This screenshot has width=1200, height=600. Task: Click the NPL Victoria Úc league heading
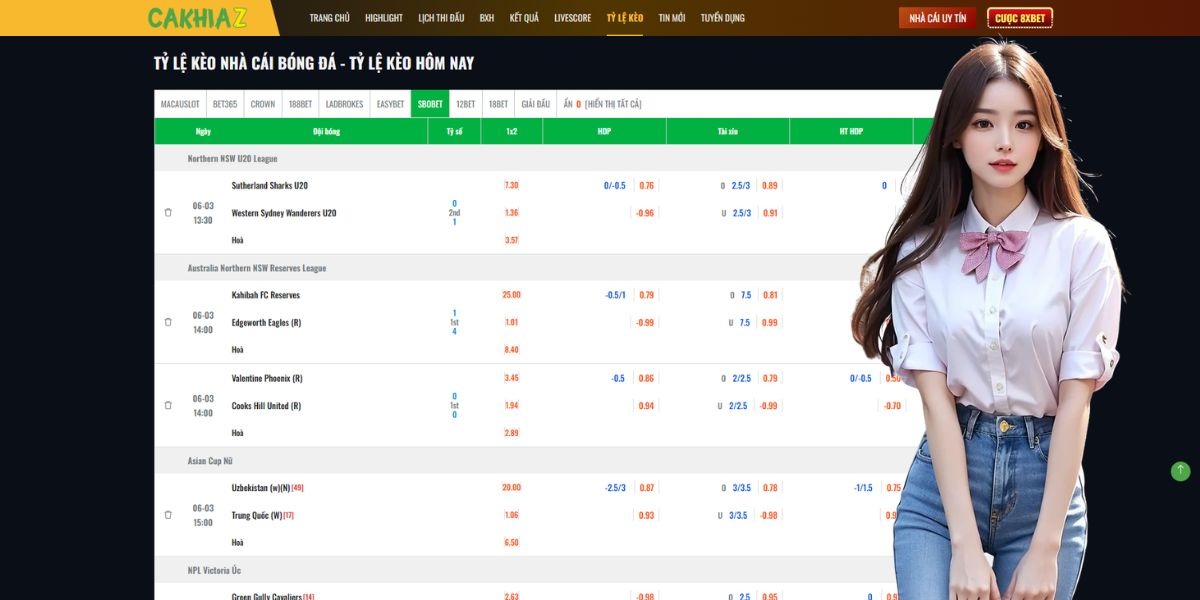click(x=214, y=570)
